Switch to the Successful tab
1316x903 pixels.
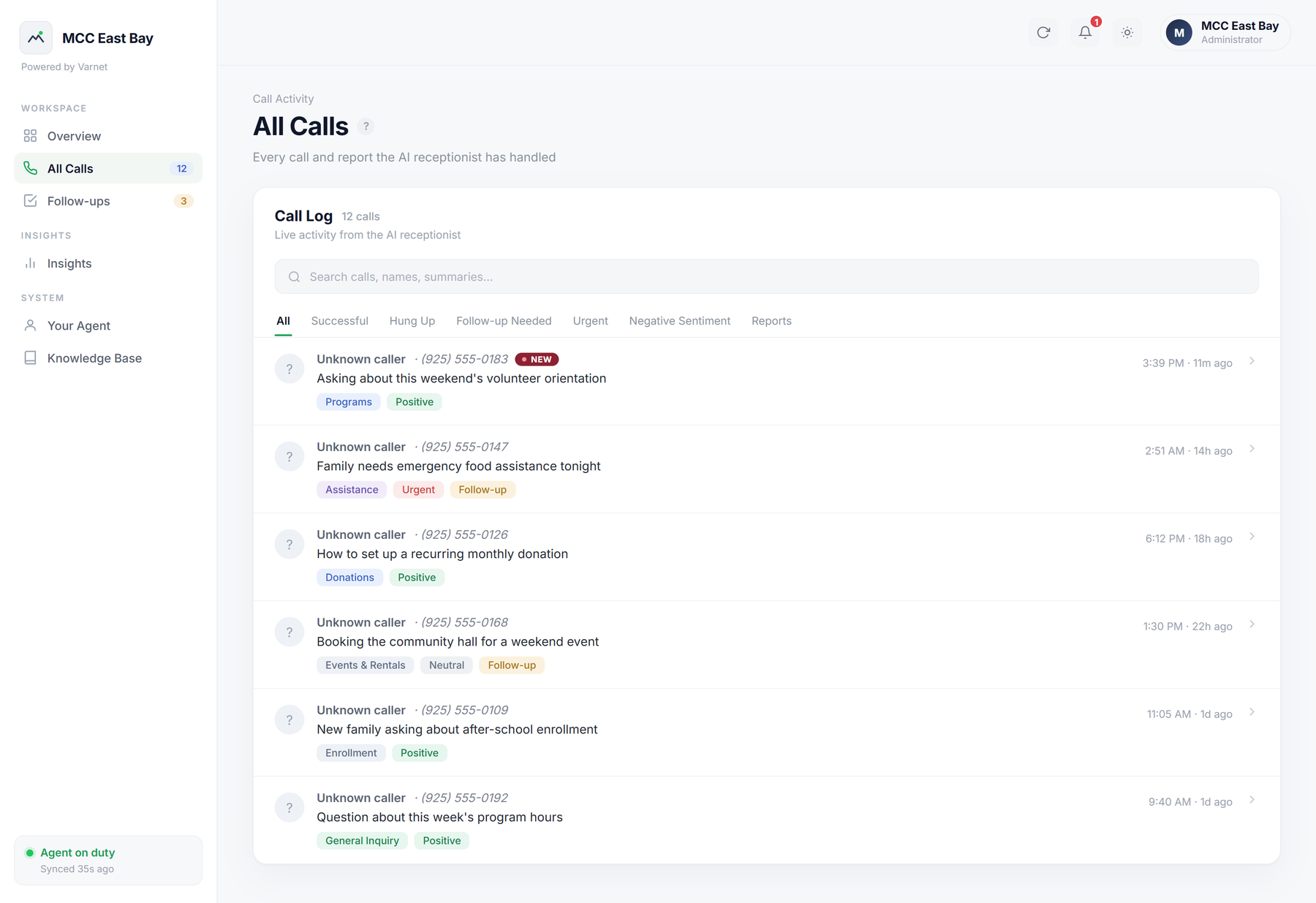click(339, 321)
